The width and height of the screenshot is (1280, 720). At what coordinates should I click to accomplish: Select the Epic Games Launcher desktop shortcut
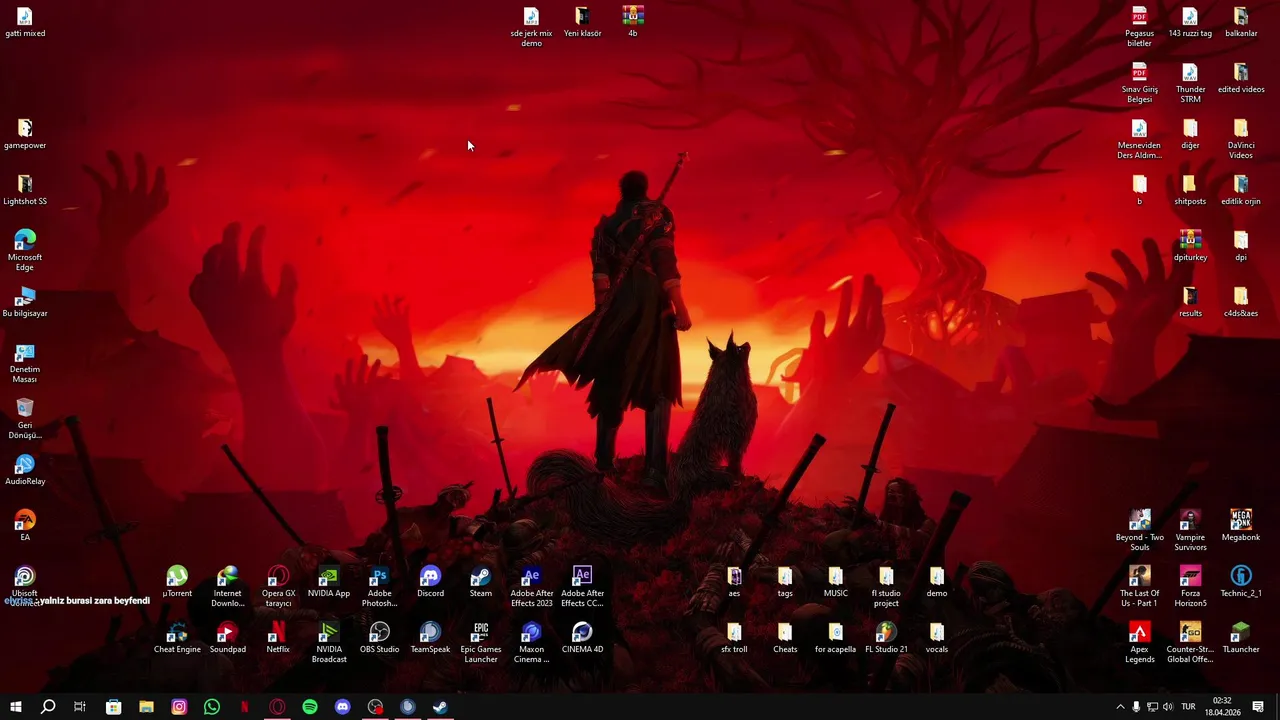(x=481, y=643)
